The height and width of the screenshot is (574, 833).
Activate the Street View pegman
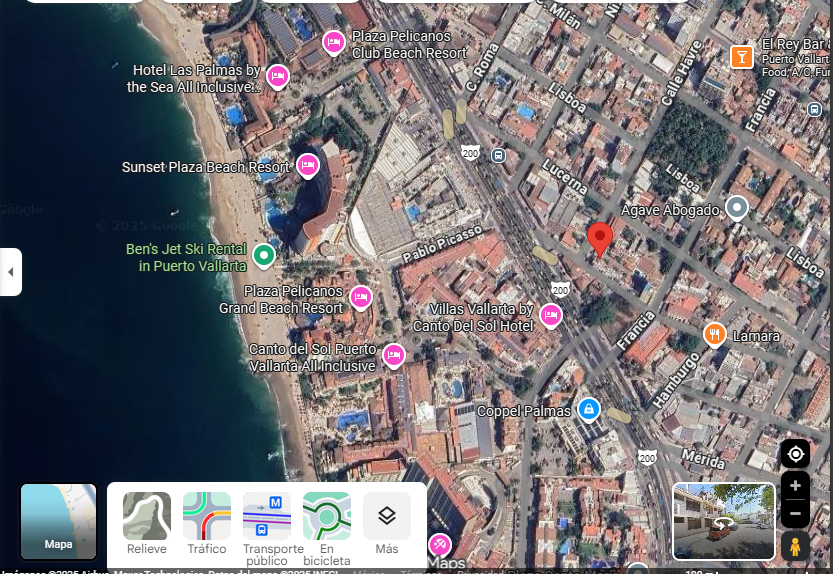click(795, 546)
